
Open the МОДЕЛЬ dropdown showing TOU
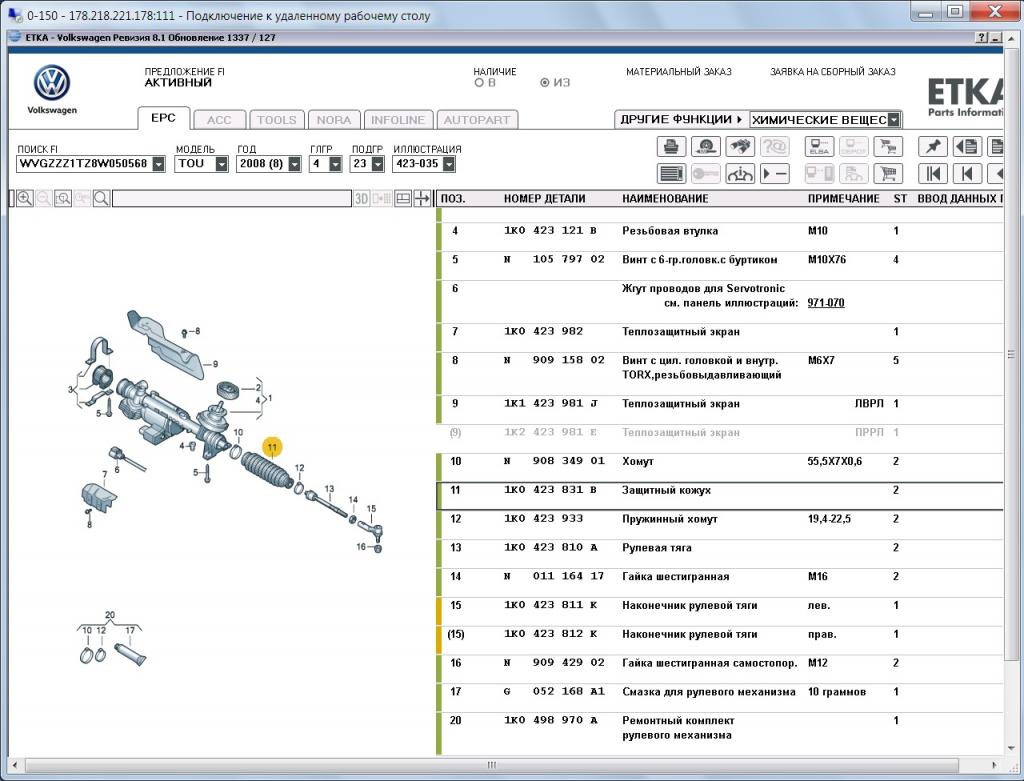221,164
